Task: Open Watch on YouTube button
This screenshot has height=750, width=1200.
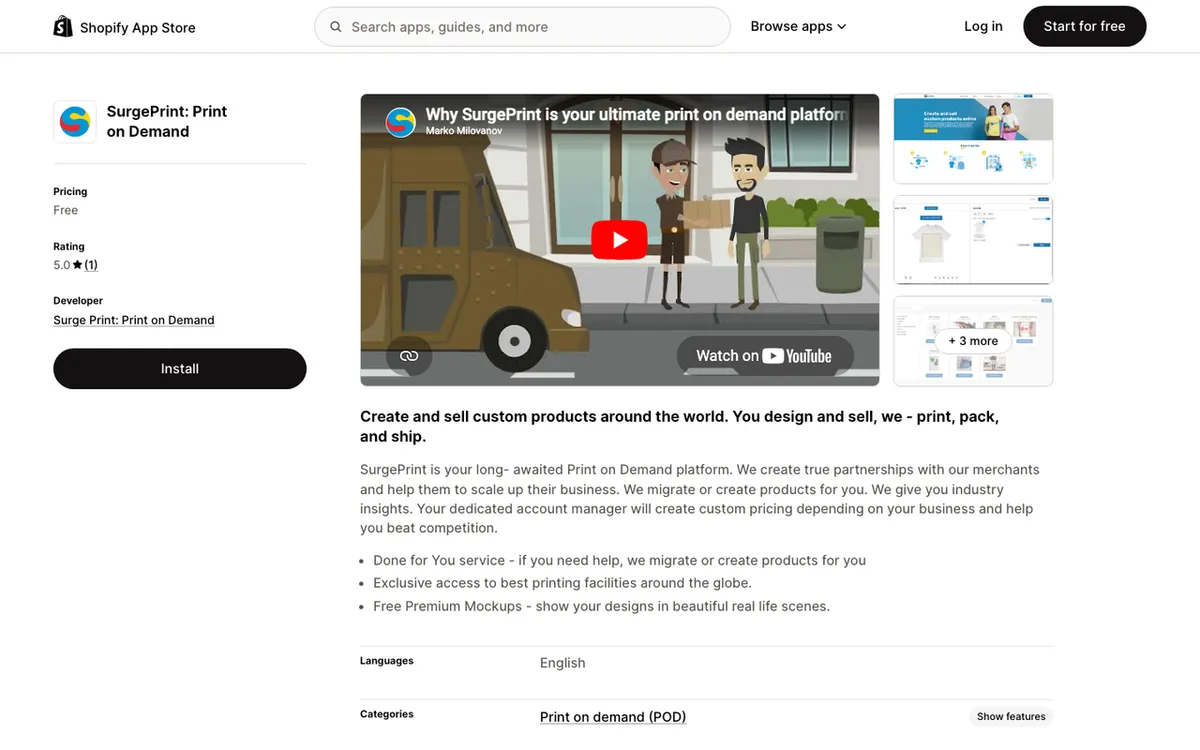Action: coord(765,356)
